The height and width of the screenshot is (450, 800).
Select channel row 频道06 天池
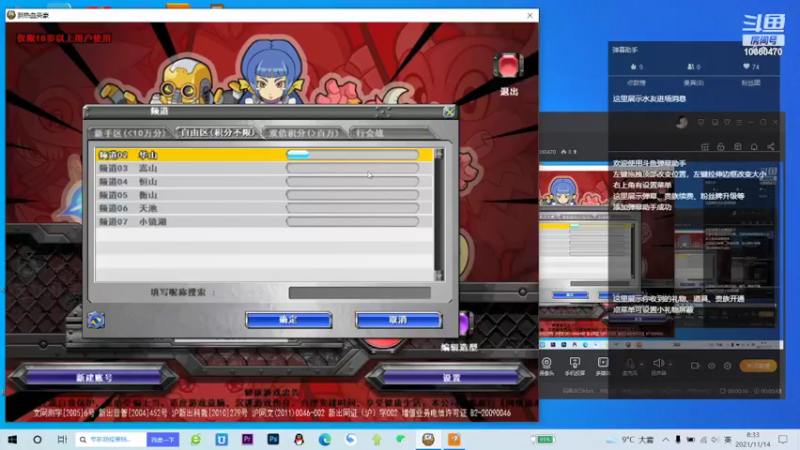tap(264, 208)
